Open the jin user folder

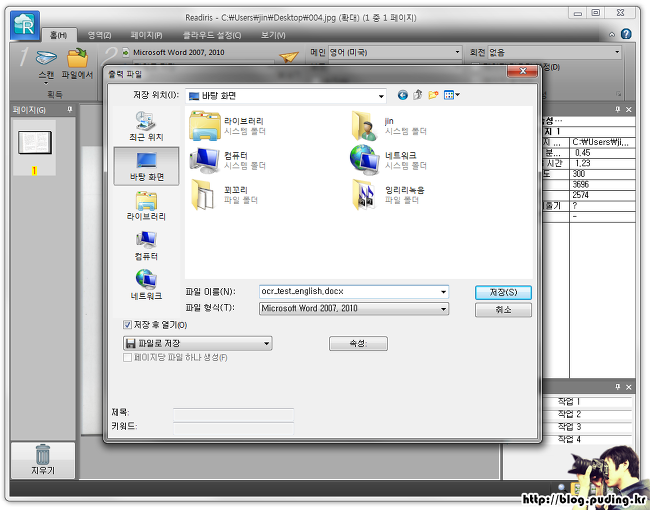coord(388,126)
